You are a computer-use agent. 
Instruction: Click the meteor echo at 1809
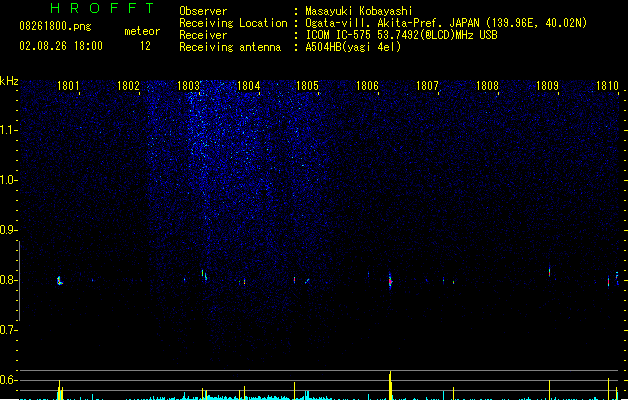550,272
